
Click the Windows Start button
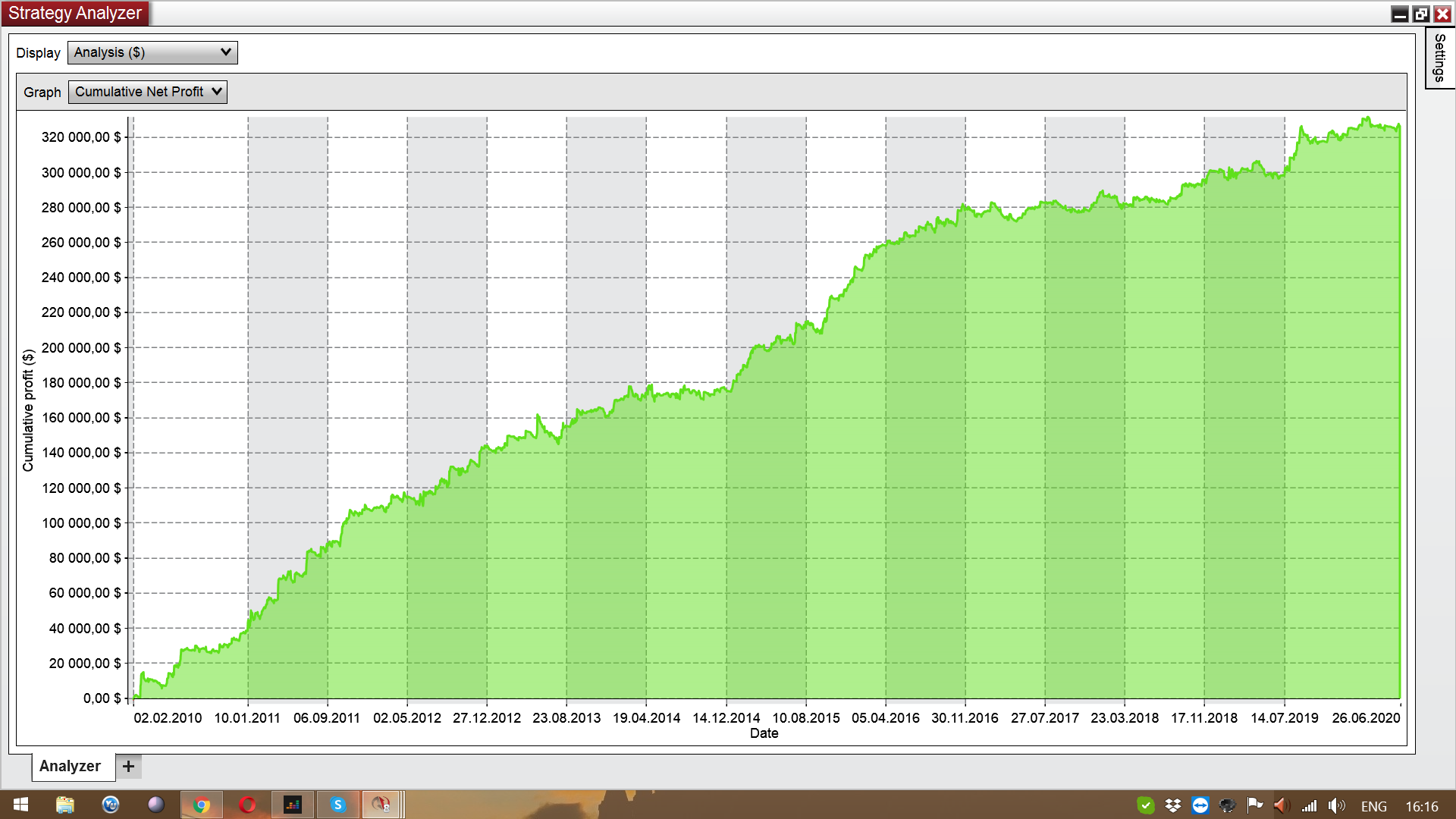coord(20,805)
